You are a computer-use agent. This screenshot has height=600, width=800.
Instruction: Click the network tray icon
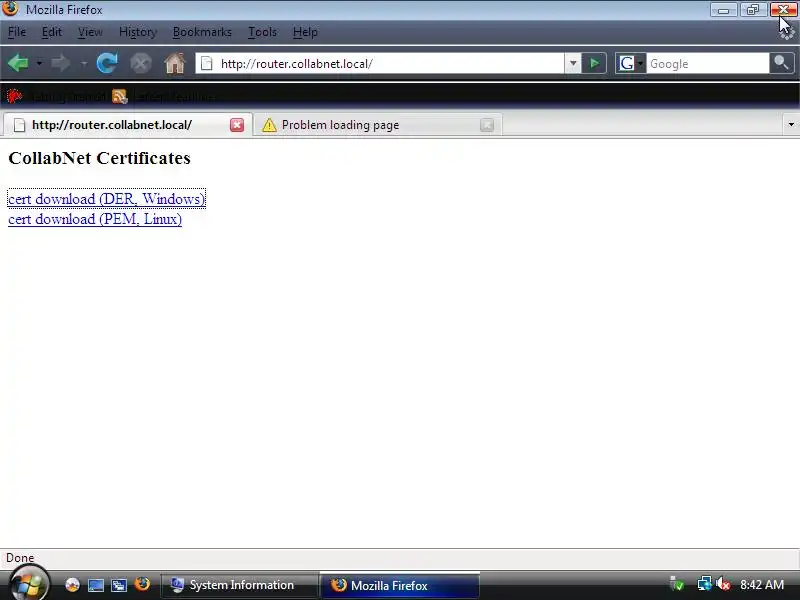(705, 584)
